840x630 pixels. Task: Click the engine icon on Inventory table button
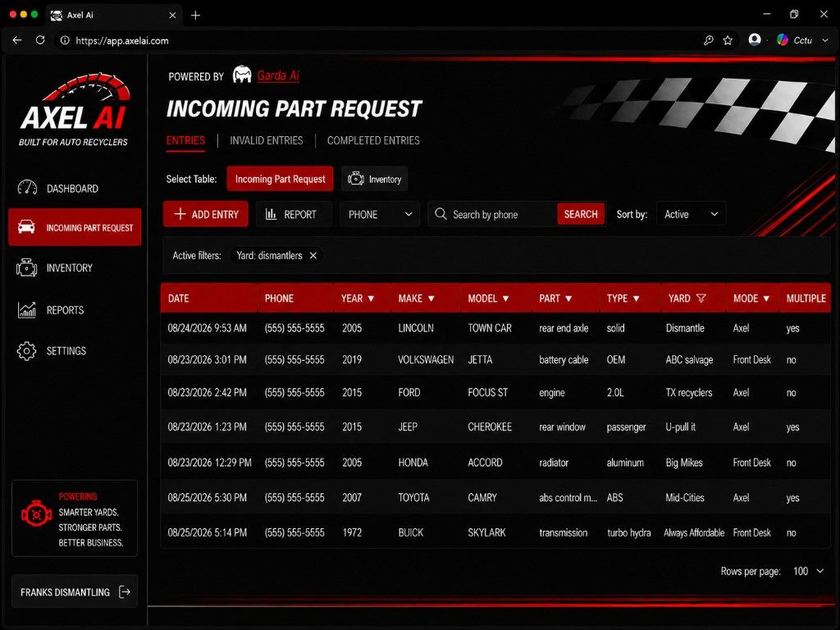pos(356,178)
